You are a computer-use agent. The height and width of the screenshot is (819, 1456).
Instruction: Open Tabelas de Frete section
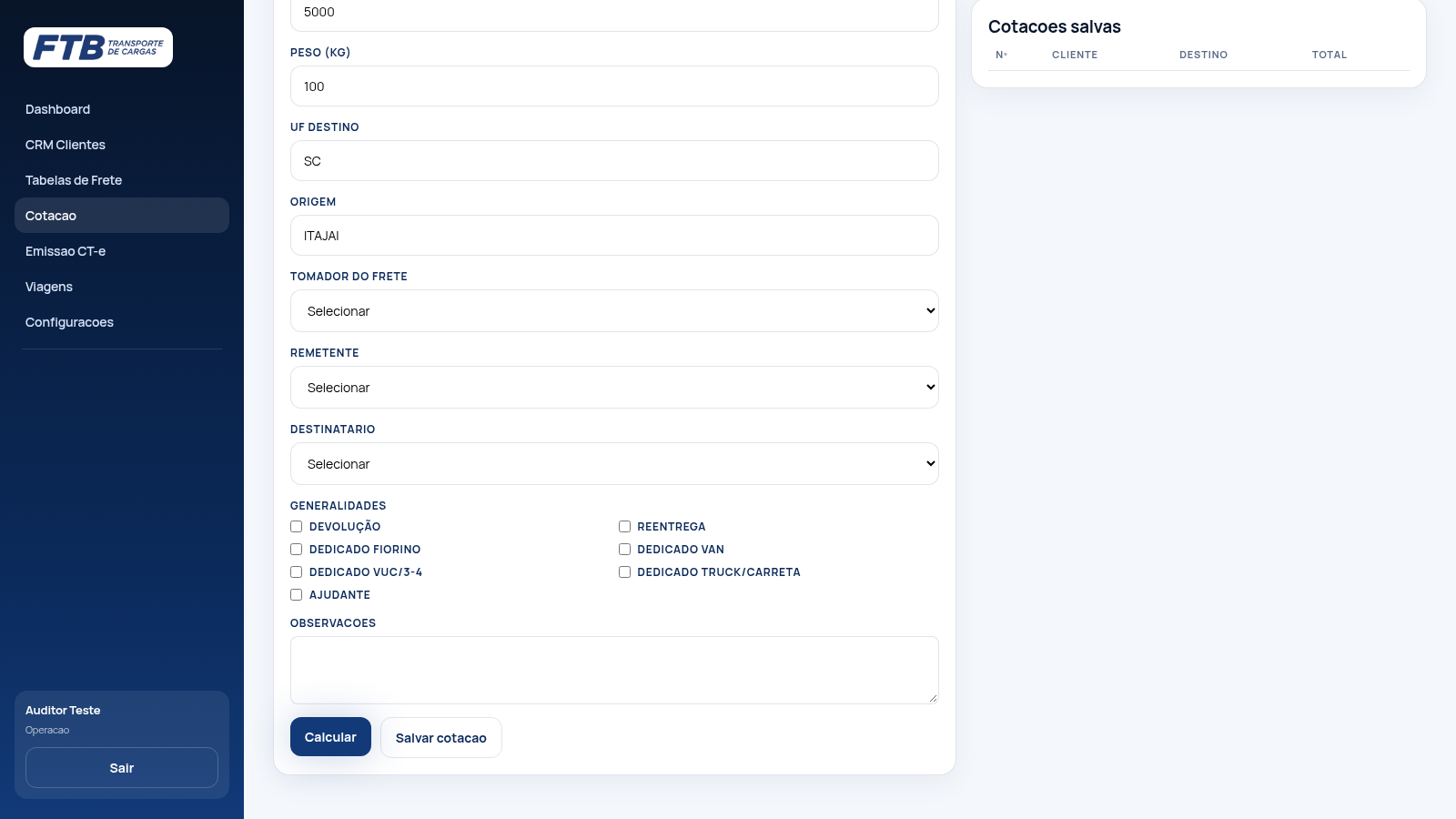[122, 180]
